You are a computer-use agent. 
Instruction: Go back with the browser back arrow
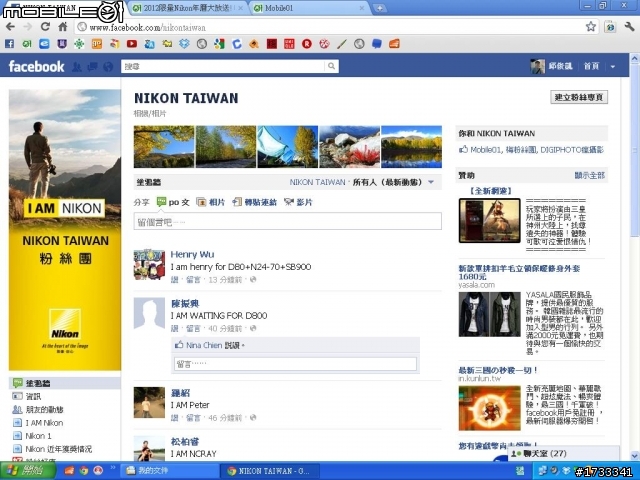point(11,27)
